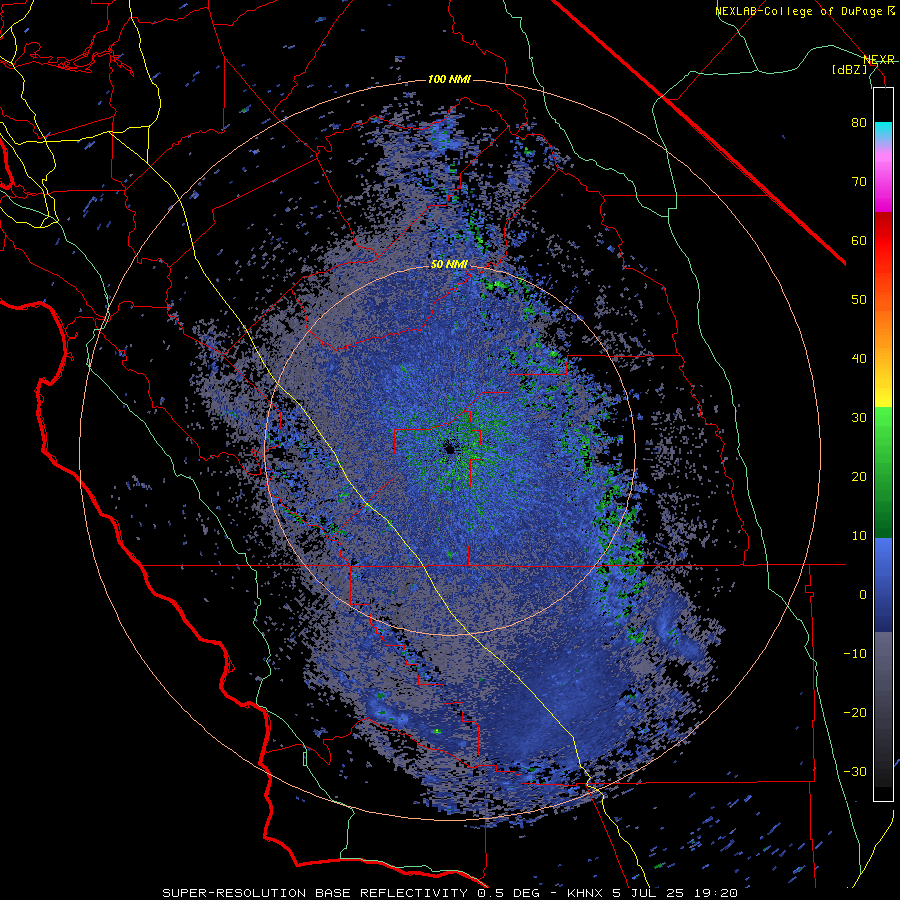900x900 pixels.
Task: Click the -30 dBZ scale value
Action: click(855, 771)
